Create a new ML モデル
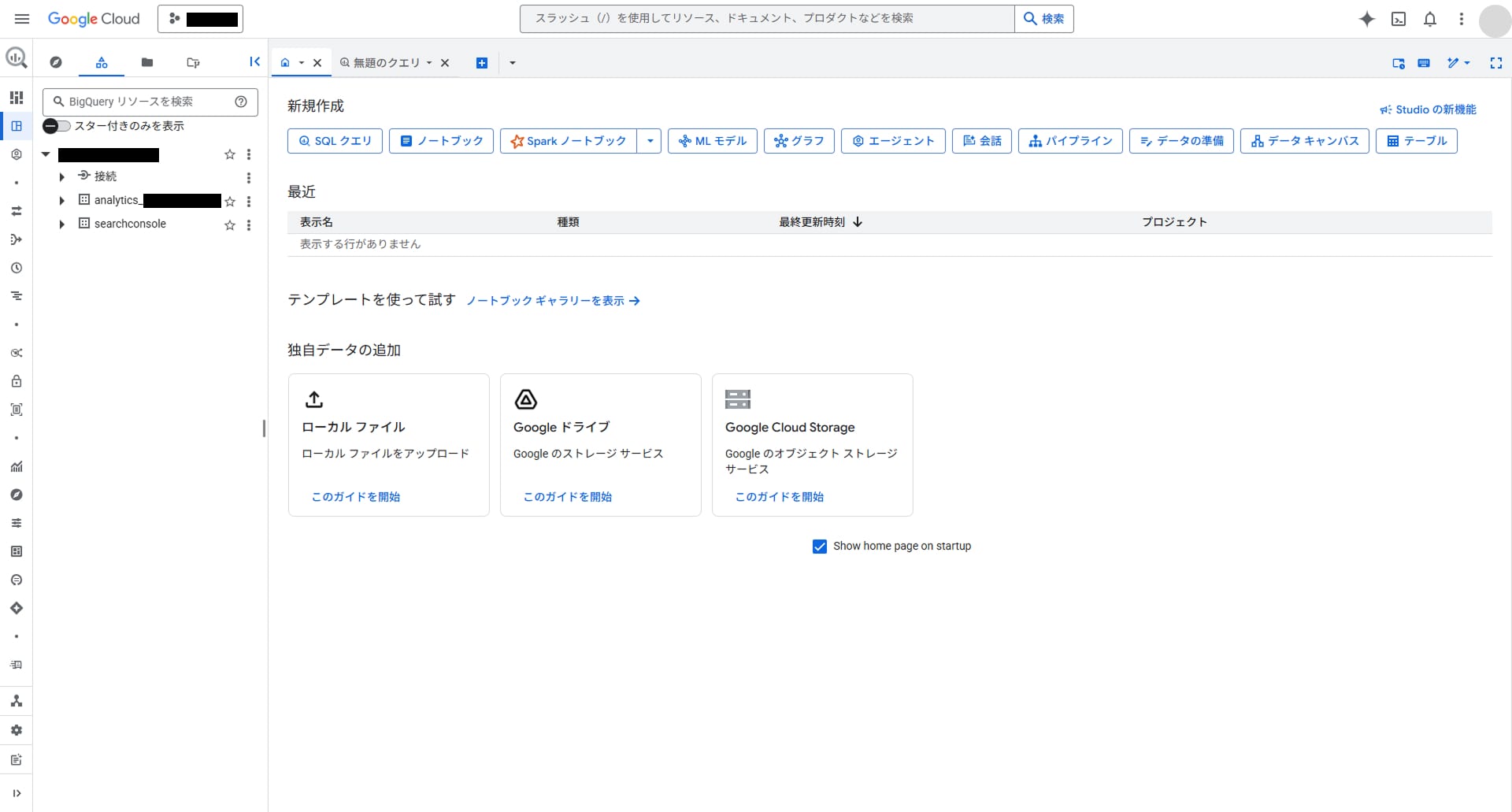This screenshot has height=812, width=1512. [713, 141]
